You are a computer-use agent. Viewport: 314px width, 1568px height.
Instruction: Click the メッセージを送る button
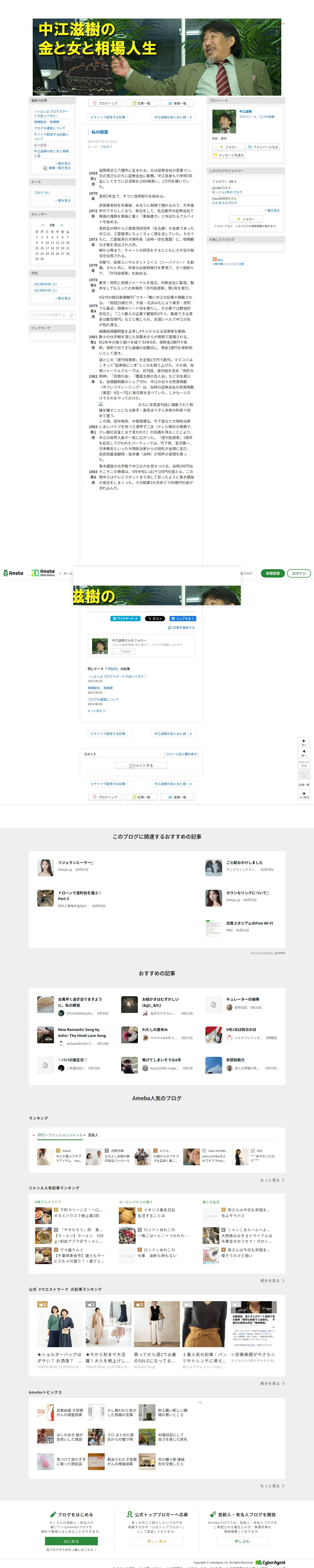point(229,155)
